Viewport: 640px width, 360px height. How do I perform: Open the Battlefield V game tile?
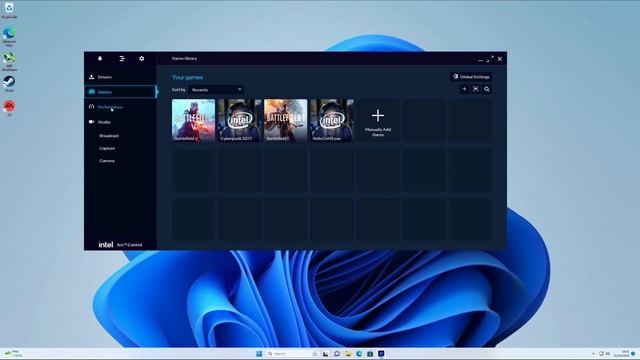193,120
